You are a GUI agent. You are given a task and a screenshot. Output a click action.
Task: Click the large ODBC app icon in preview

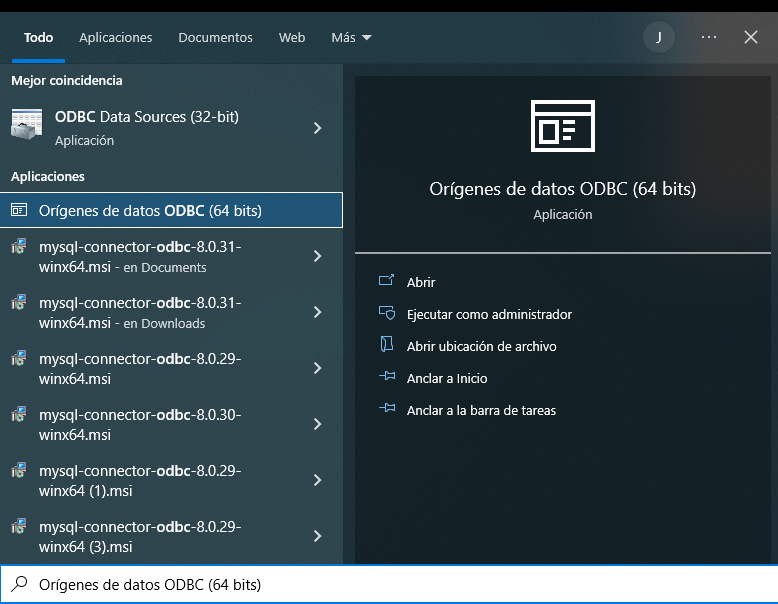[563, 126]
